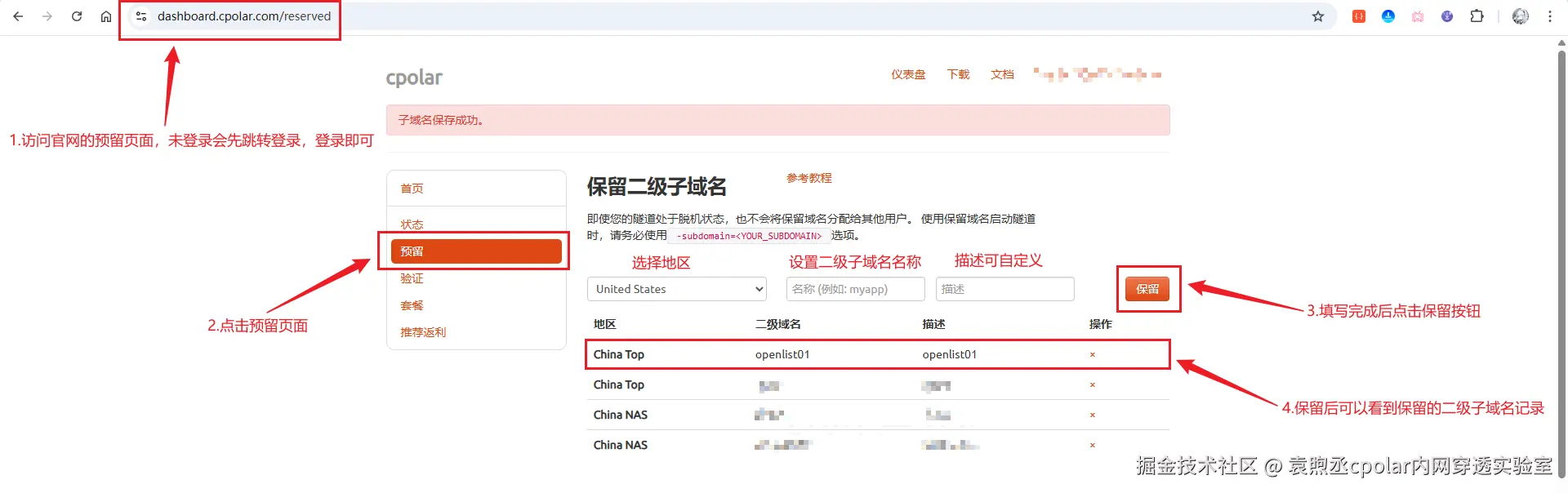Click the blurred account name link

click(x=1097, y=74)
